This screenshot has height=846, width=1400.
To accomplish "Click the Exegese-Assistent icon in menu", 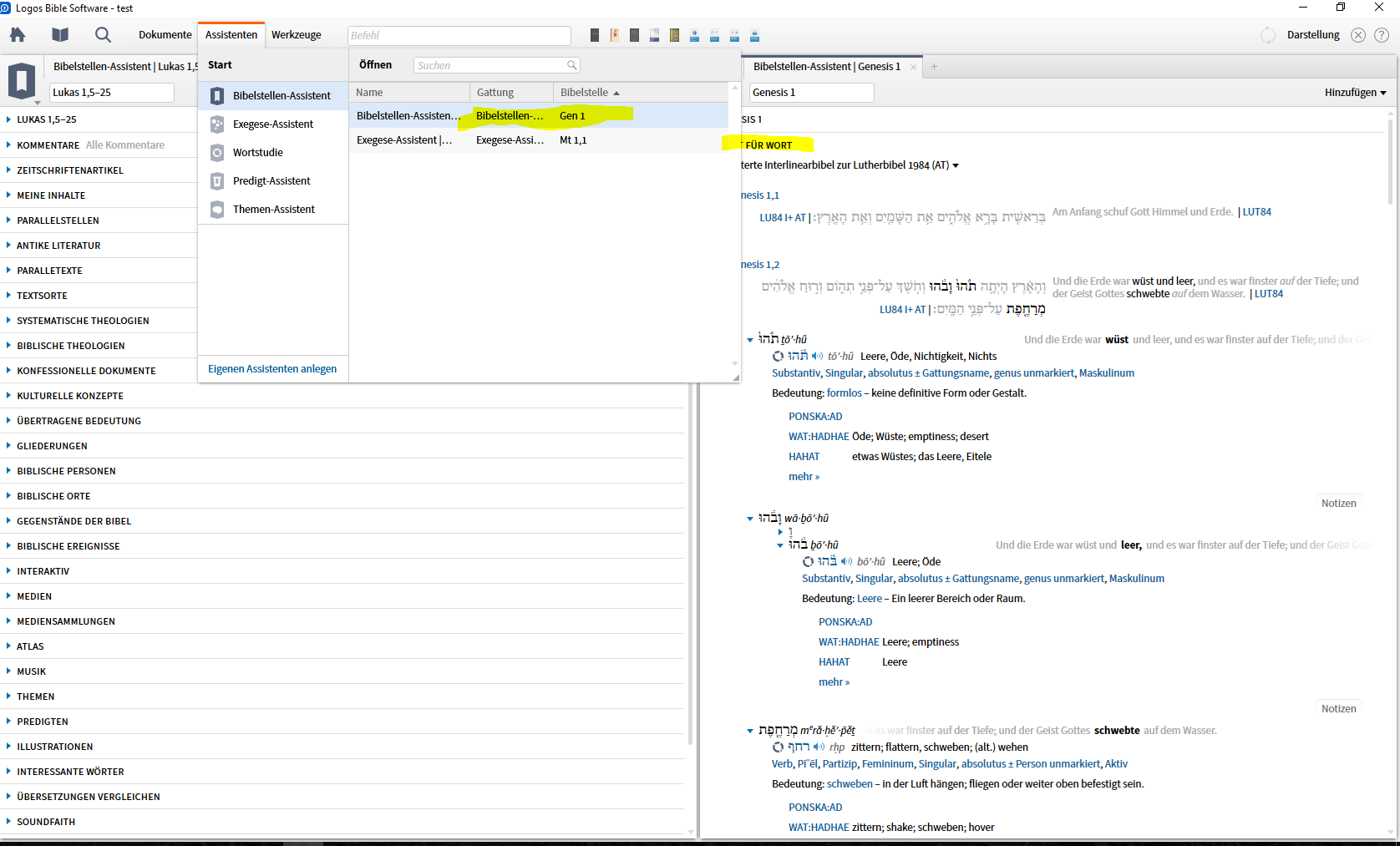I will click(217, 124).
